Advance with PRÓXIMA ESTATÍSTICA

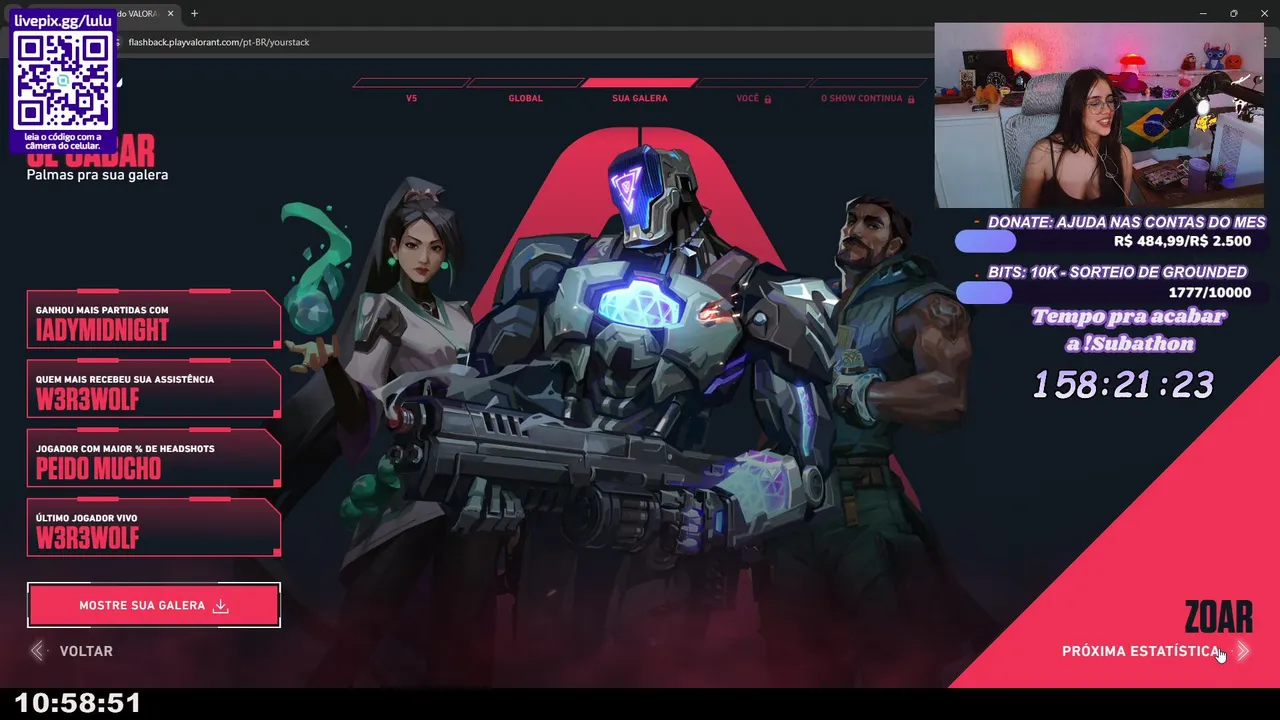click(1141, 651)
